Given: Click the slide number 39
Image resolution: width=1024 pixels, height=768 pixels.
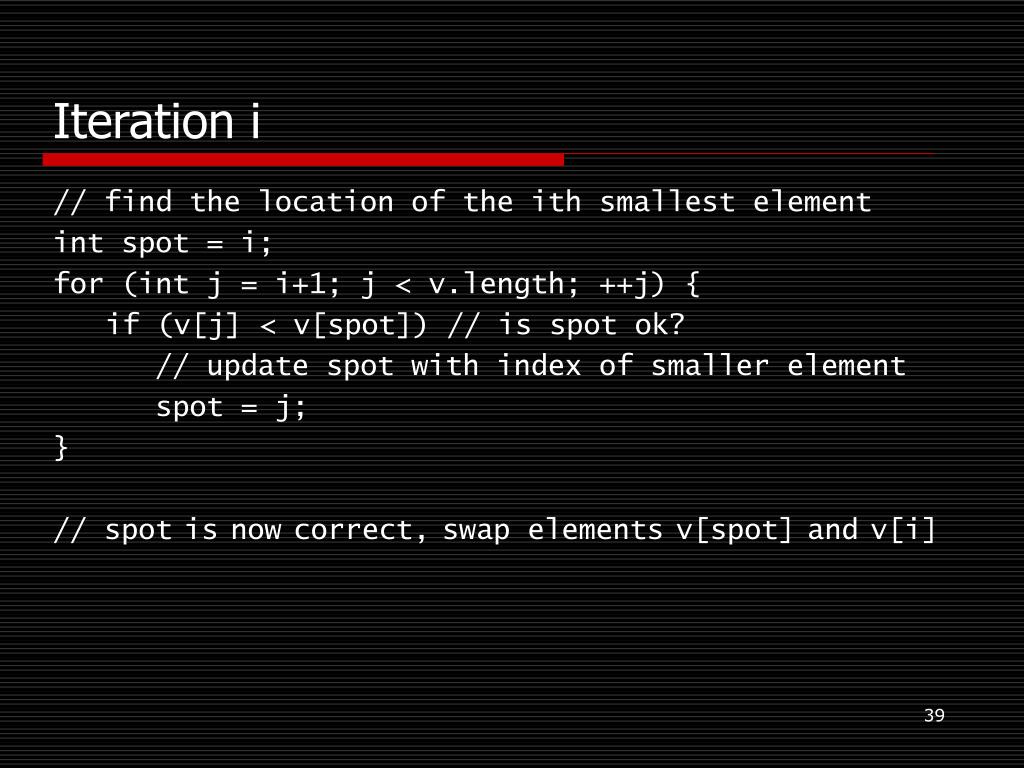Looking at the screenshot, I should (934, 715).
